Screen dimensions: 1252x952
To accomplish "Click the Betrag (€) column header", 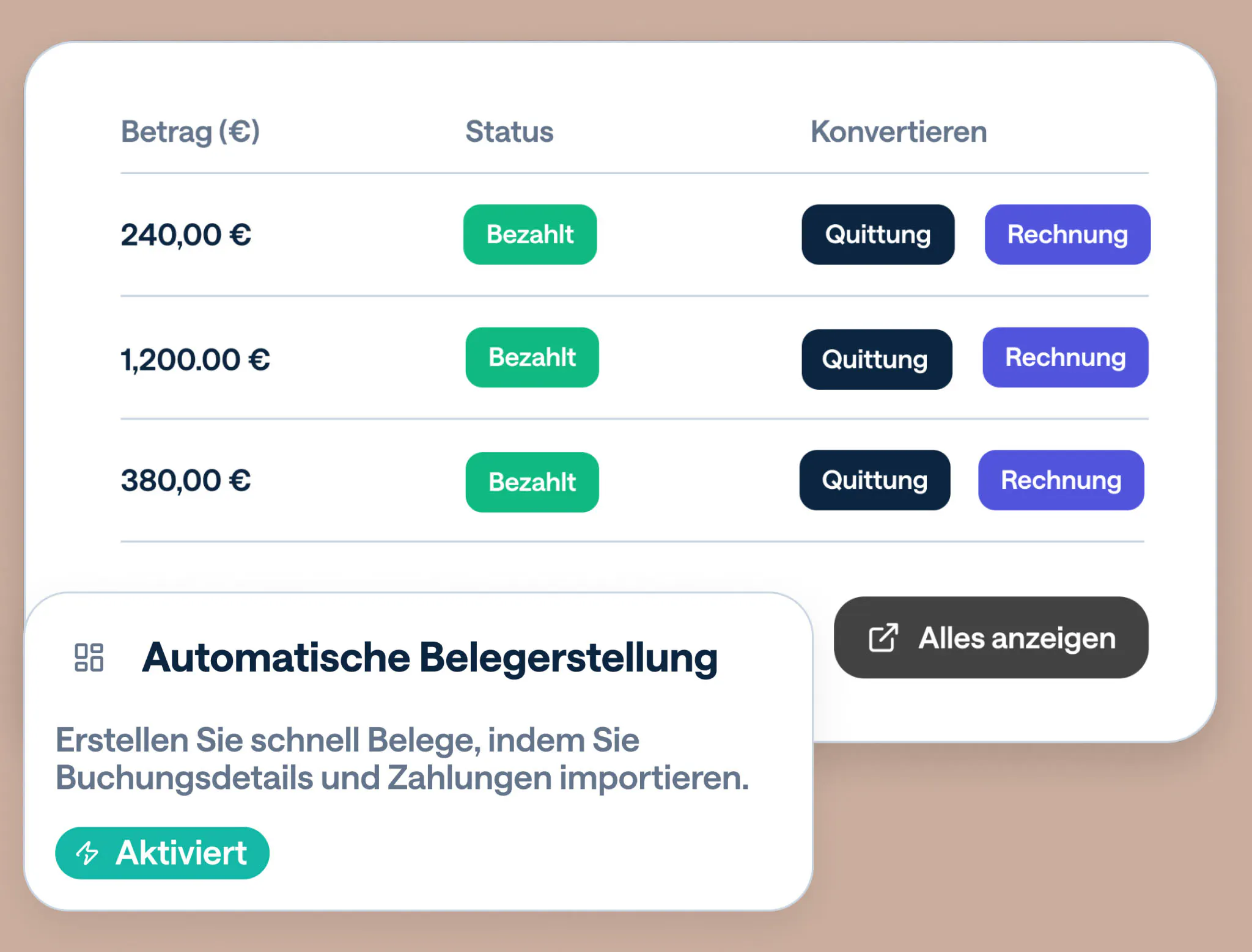I will 190,131.
